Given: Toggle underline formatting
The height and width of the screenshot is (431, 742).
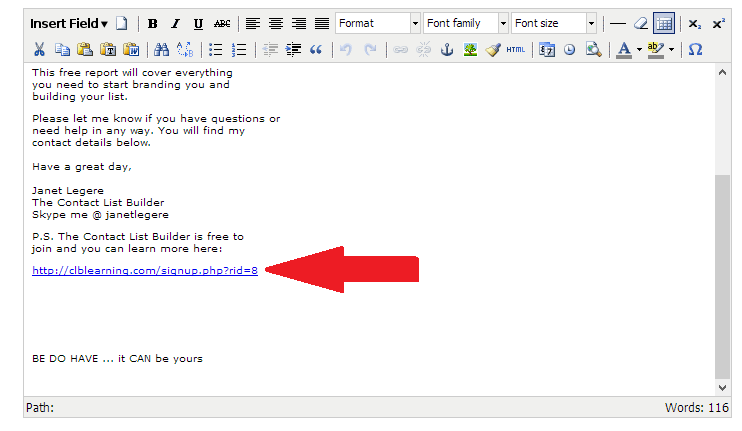Looking at the screenshot, I should tap(198, 23).
